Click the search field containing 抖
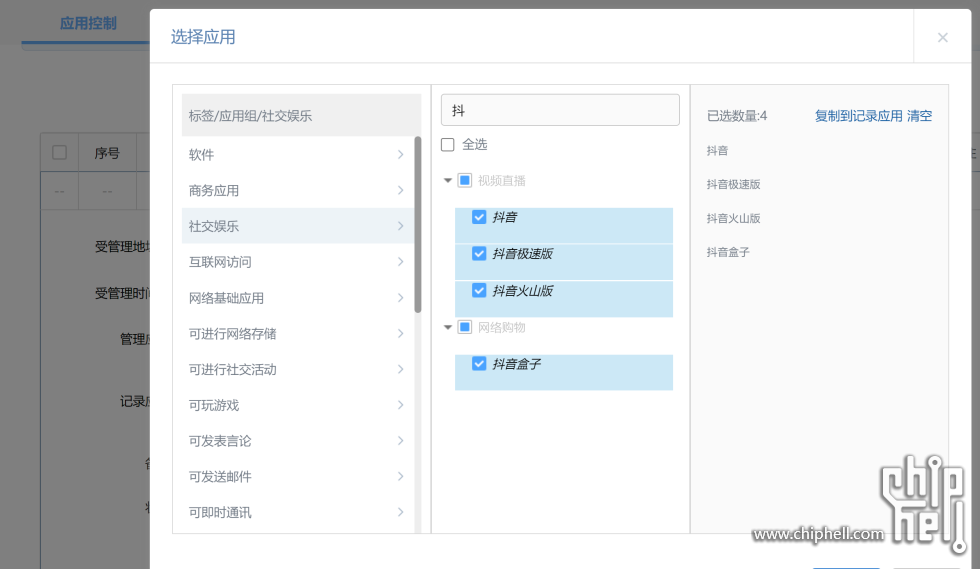980x569 pixels. 560,110
